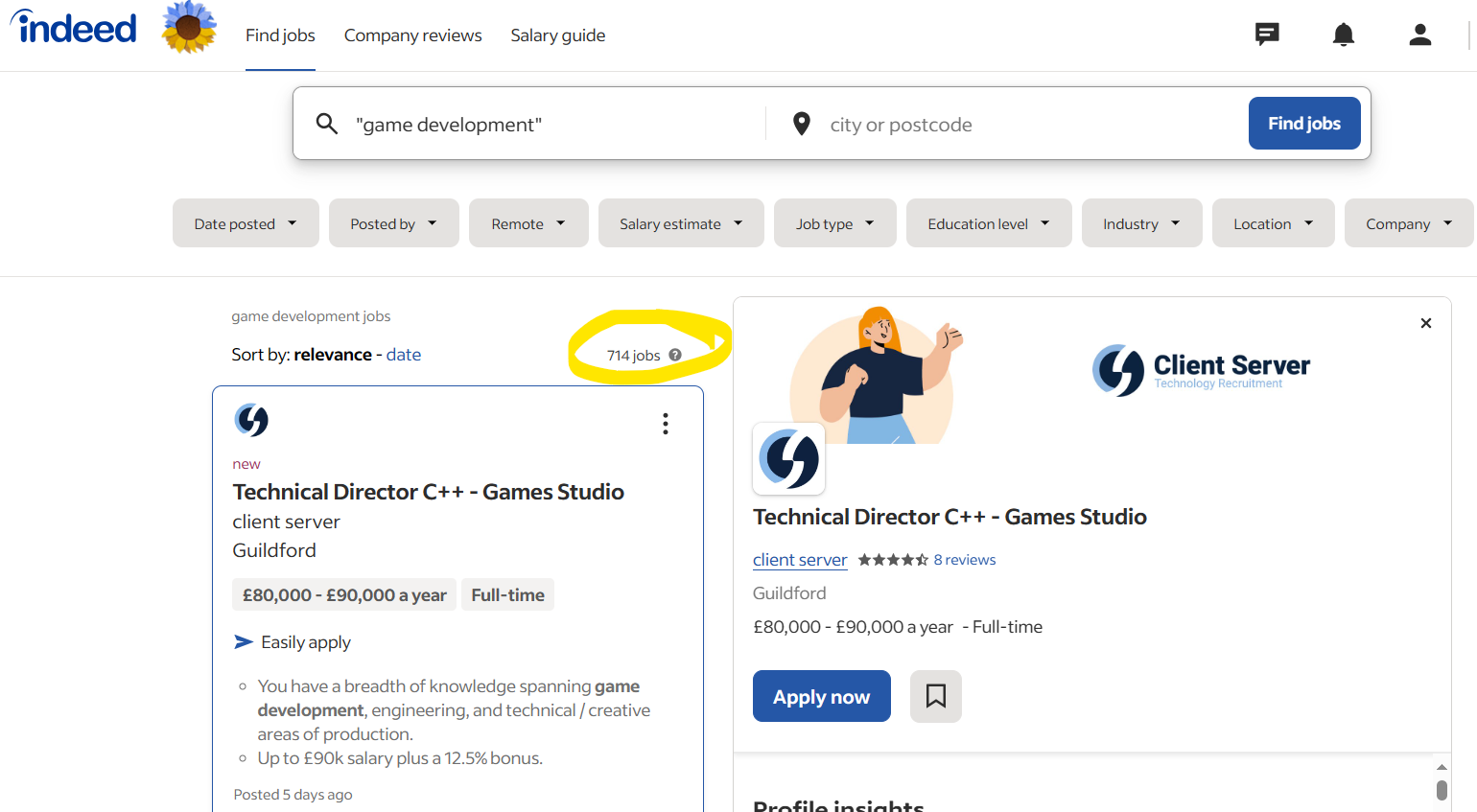Expand the Industry filter
Image resolution: width=1477 pixels, height=812 pixels.
(1142, 223)
